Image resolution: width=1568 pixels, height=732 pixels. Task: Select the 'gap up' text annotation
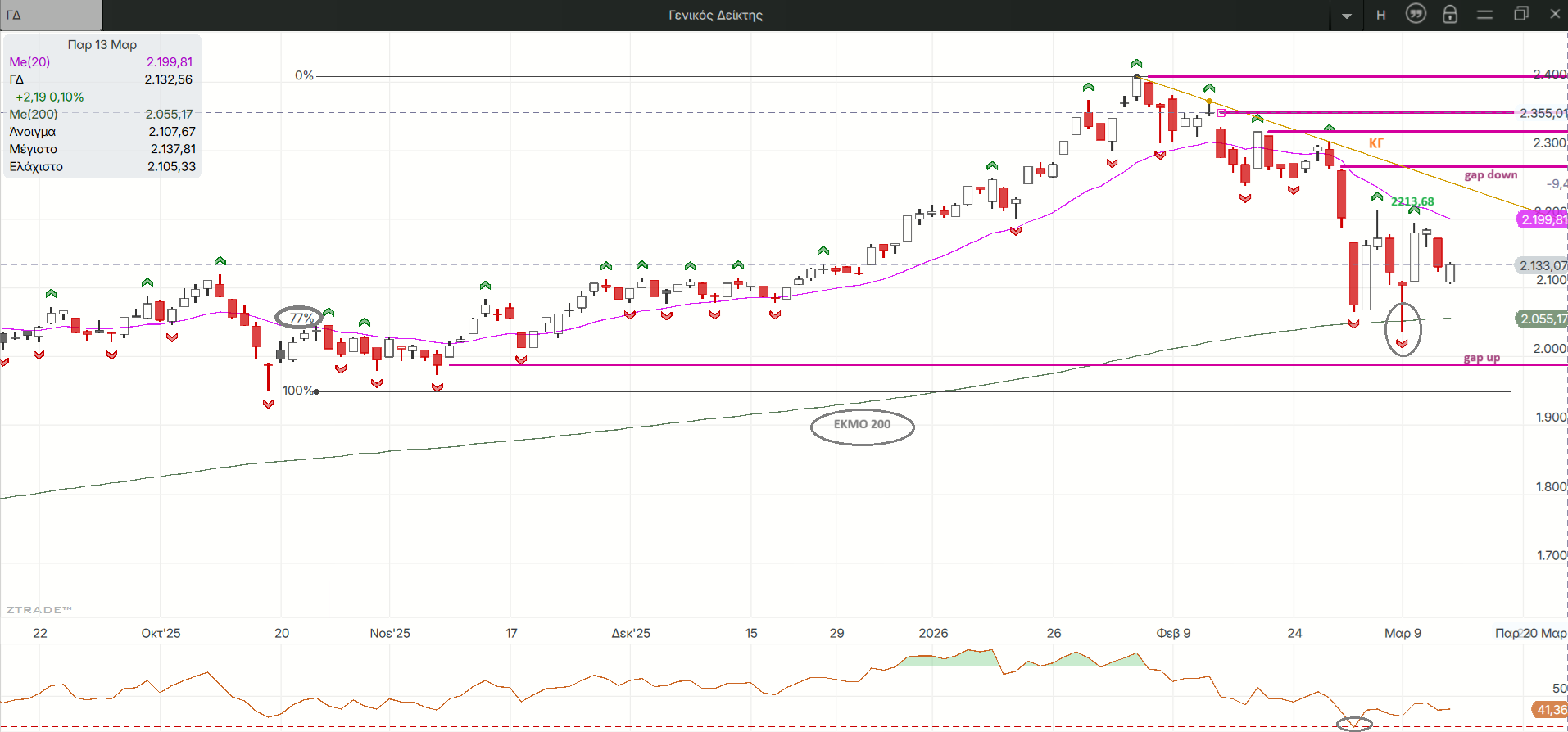(1481, 358)
